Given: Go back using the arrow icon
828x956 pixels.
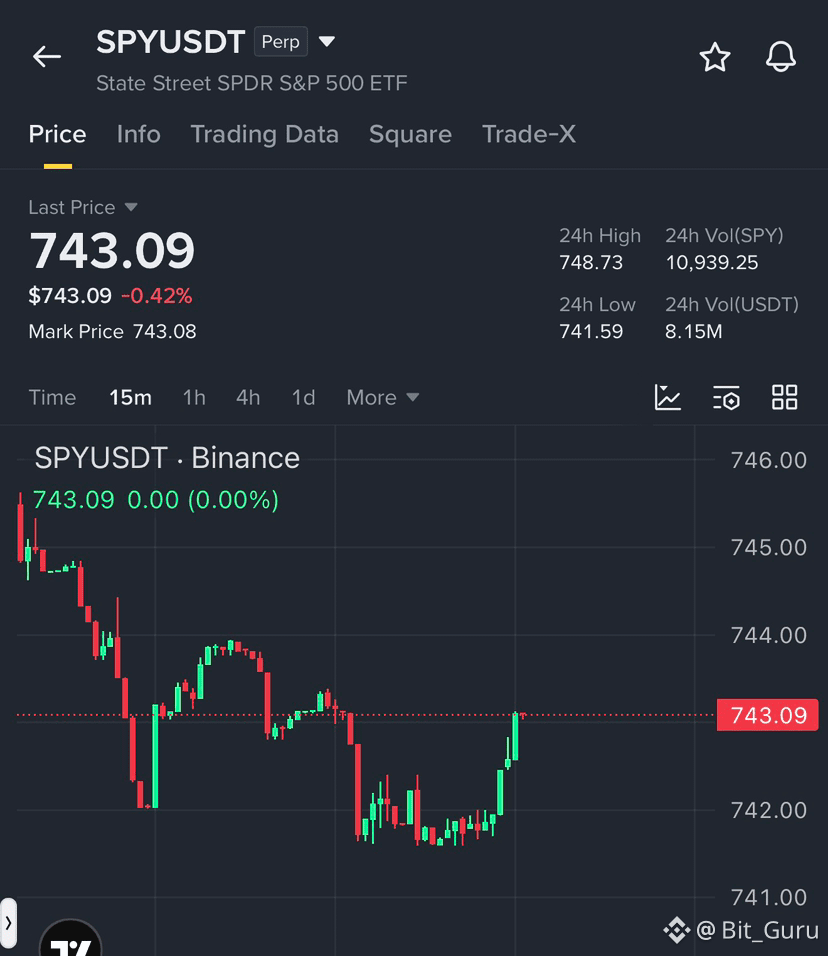Looking at the screenshot, I should (x=47, y=57).
